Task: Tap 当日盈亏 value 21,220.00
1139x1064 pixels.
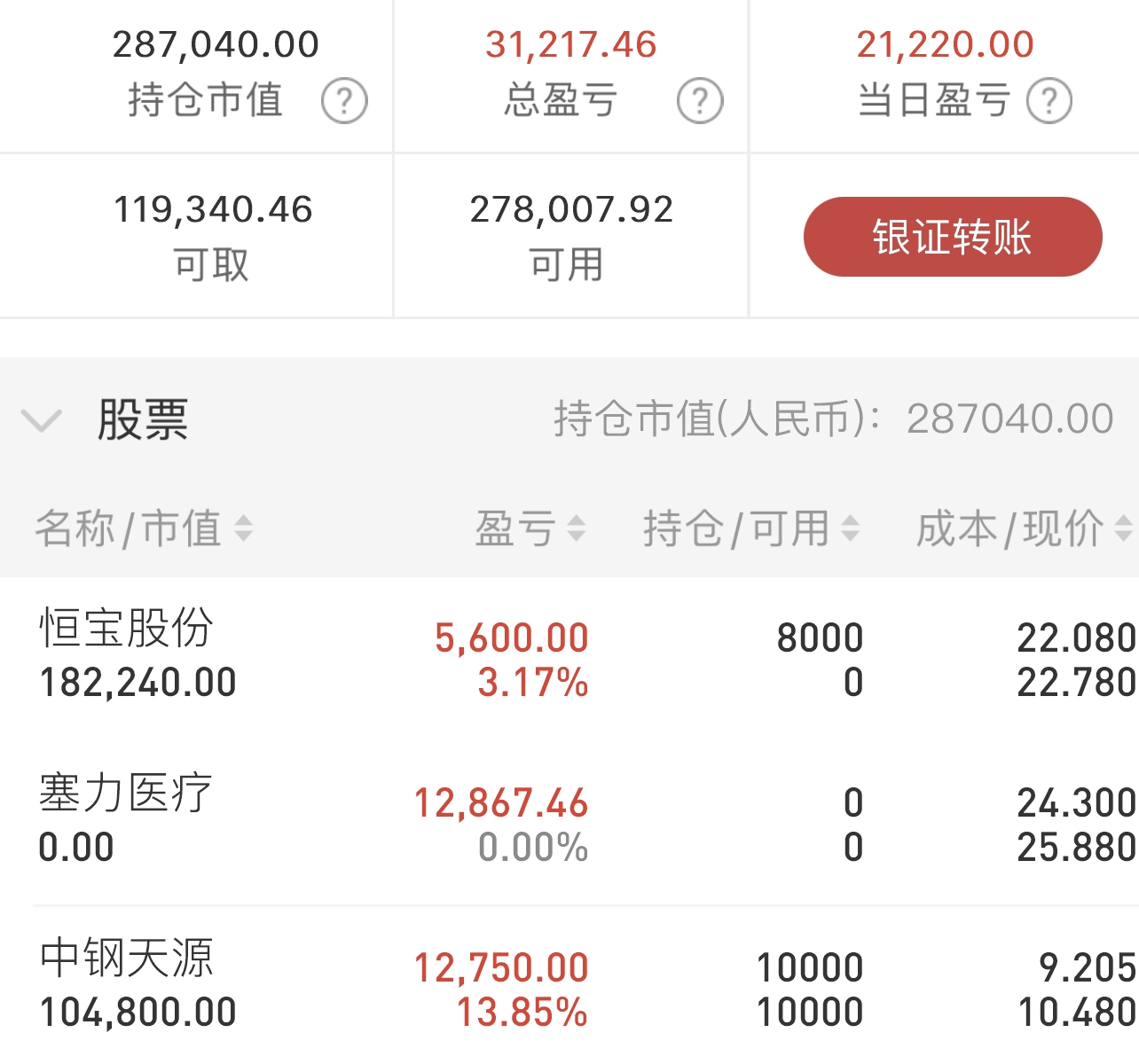Action: tap(946, 44)
